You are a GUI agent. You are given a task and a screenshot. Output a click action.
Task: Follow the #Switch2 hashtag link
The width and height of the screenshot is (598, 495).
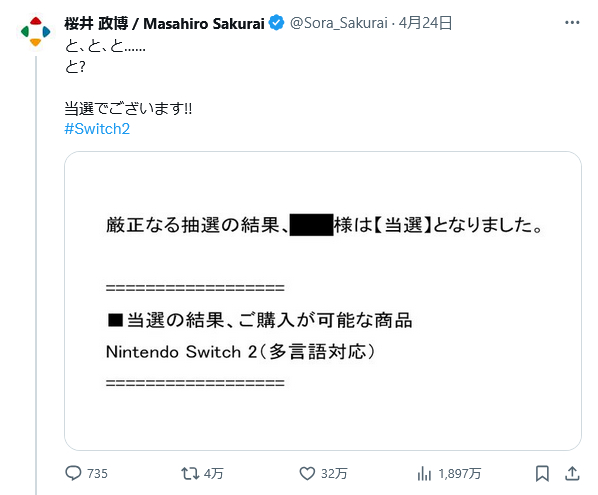pyautogui.click(x=97, y=129)
